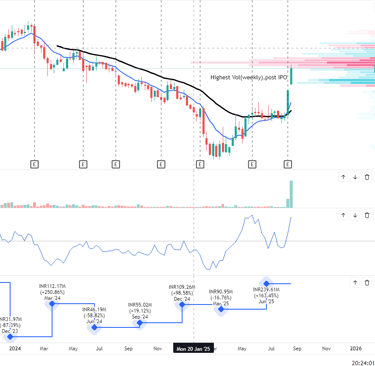
Task: Select the Sep '24 INR55.02M data point
Action: (x=140, y=323)
